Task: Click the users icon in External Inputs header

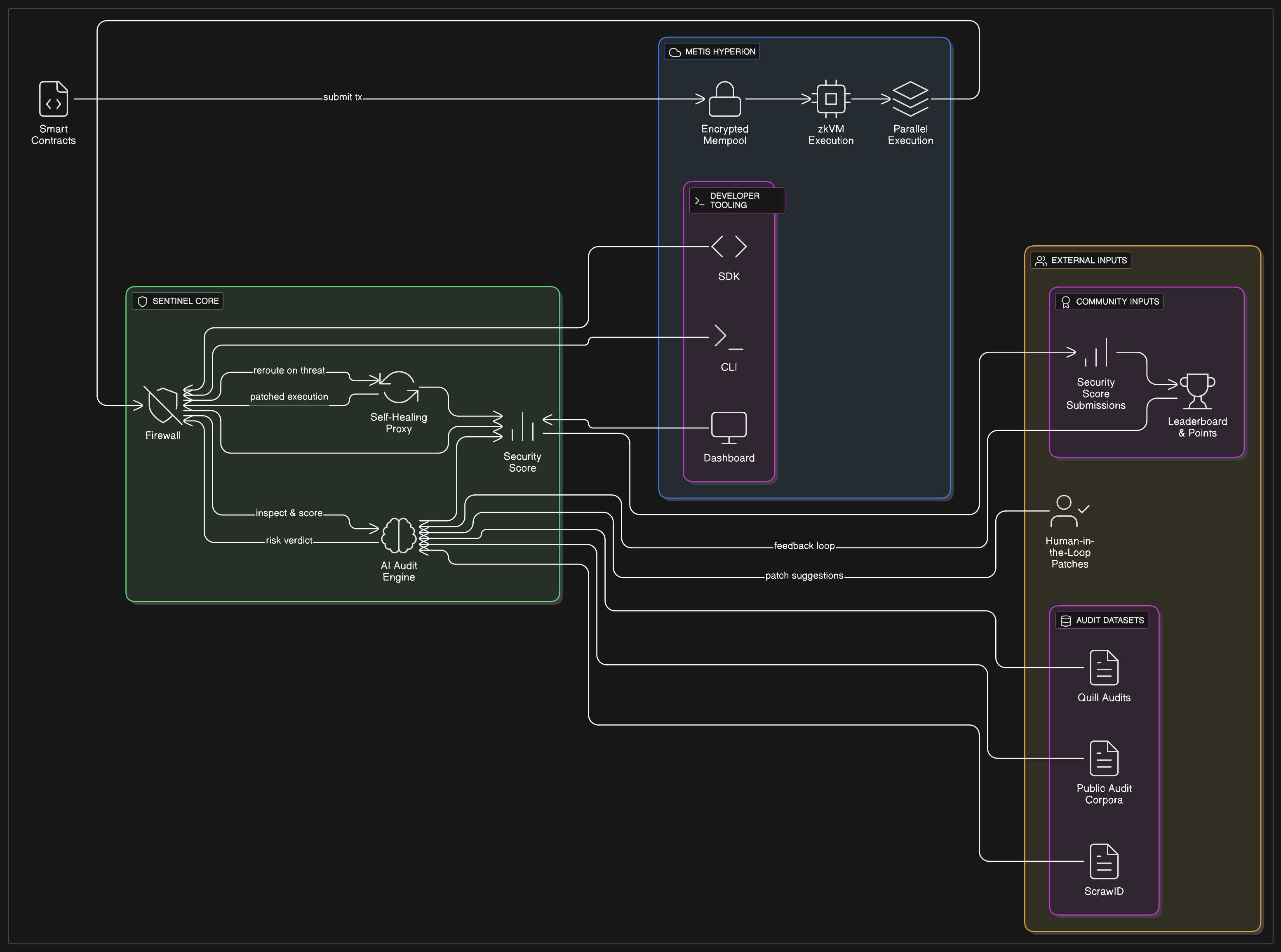Action: [x=1041, y=261]
